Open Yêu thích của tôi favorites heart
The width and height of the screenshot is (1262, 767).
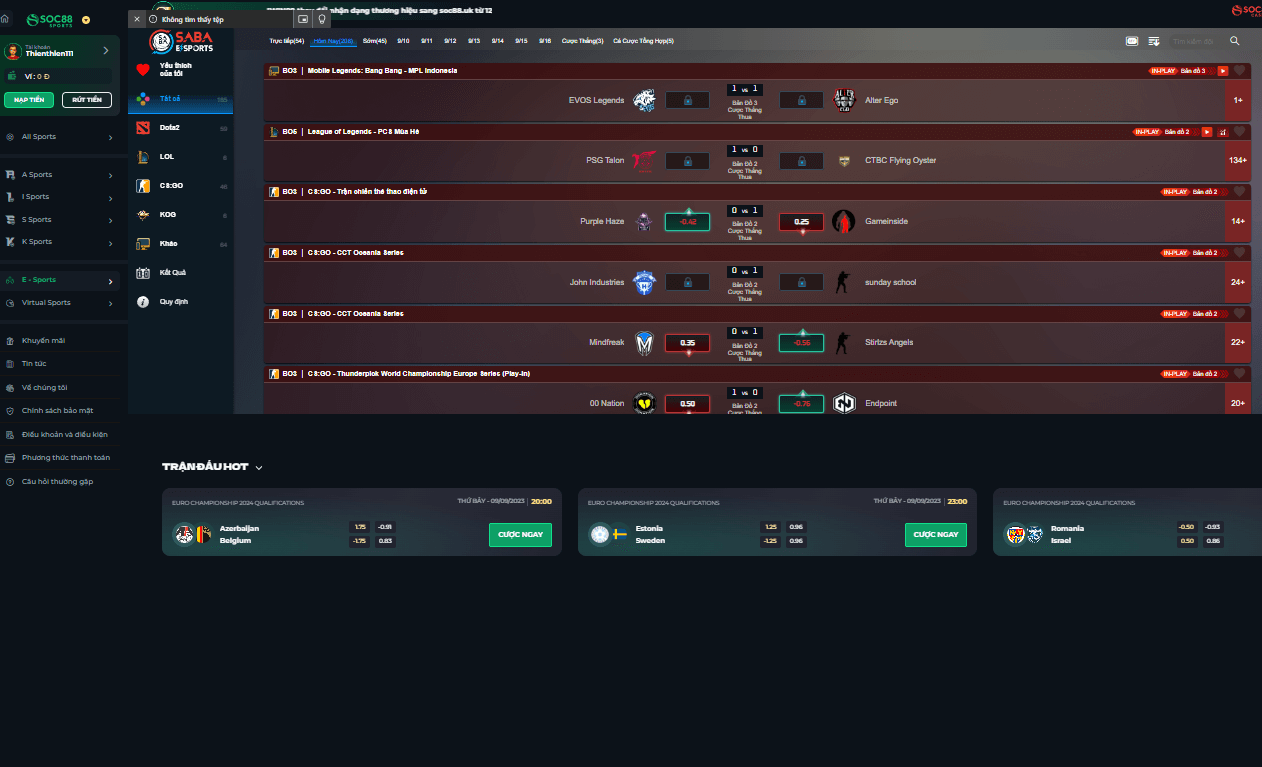143,70
